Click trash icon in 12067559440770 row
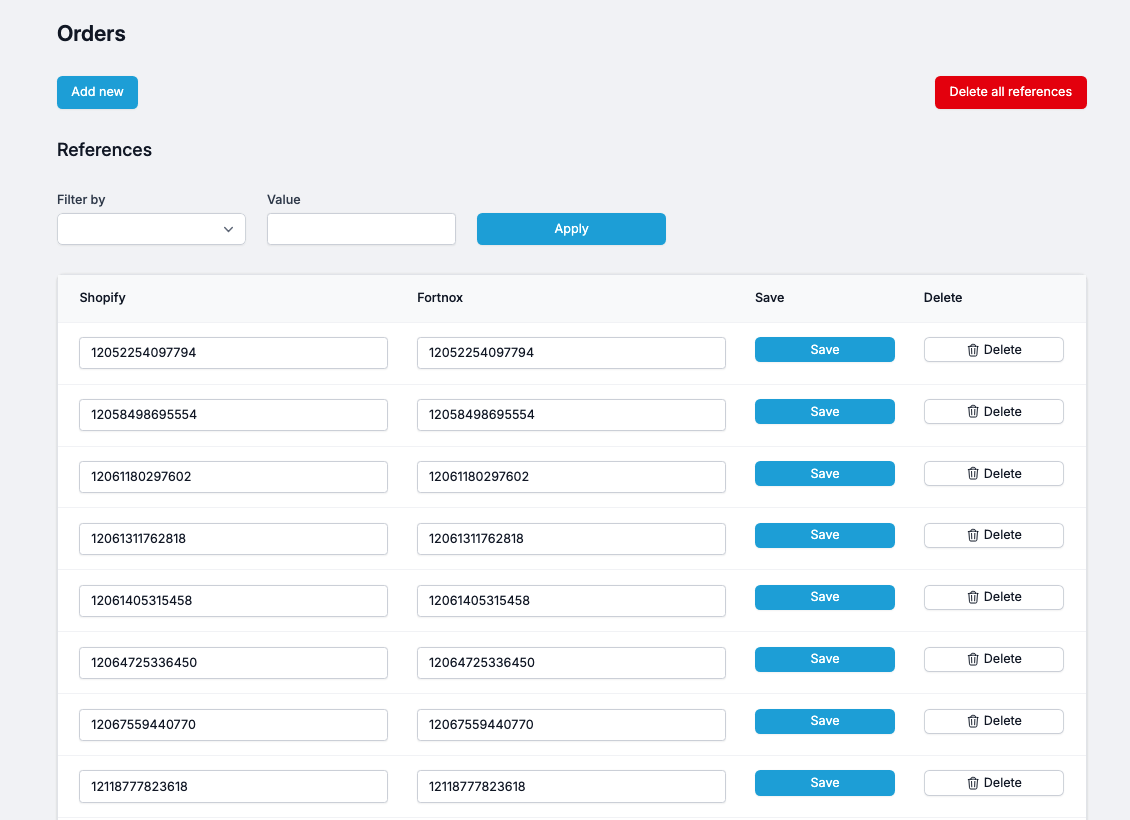1130x820 pixels. click(x=972, y=721)
